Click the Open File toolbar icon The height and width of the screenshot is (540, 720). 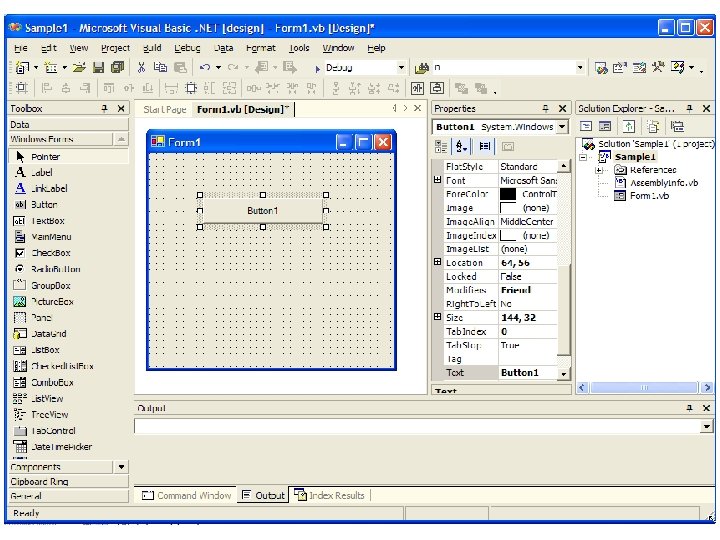79,68
